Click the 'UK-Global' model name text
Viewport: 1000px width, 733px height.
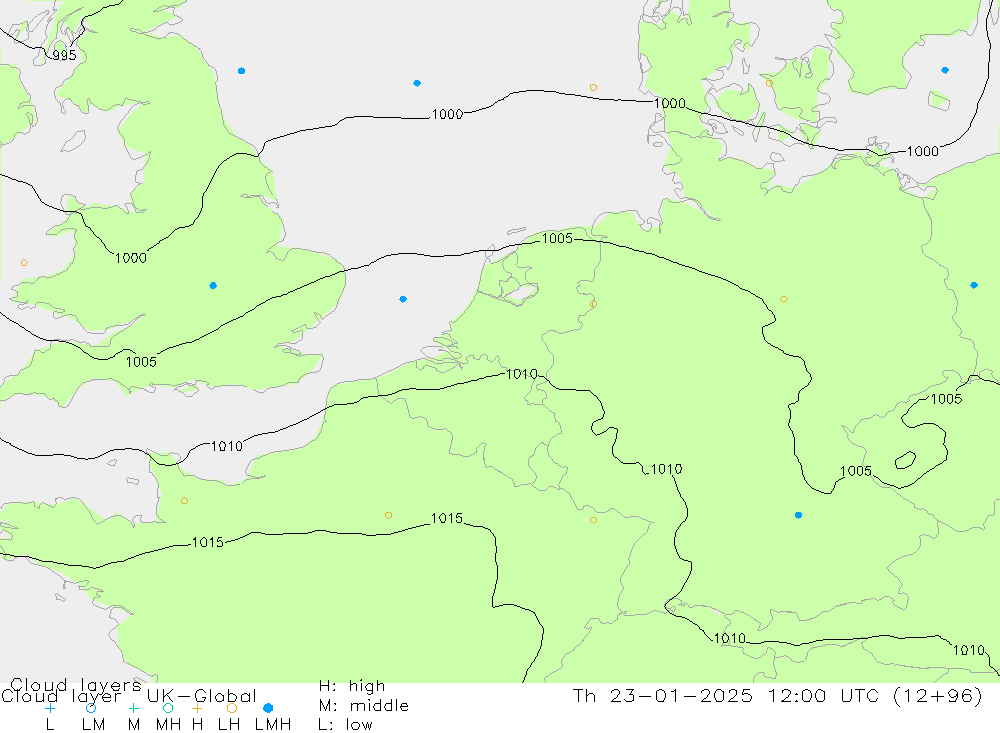[x=202, y=696]
